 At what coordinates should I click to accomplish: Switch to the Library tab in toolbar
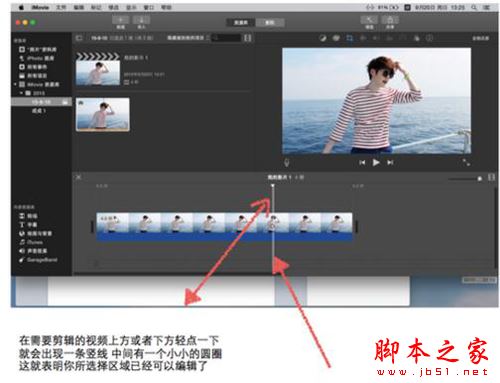pyautogui.click(x=241, y=23)
